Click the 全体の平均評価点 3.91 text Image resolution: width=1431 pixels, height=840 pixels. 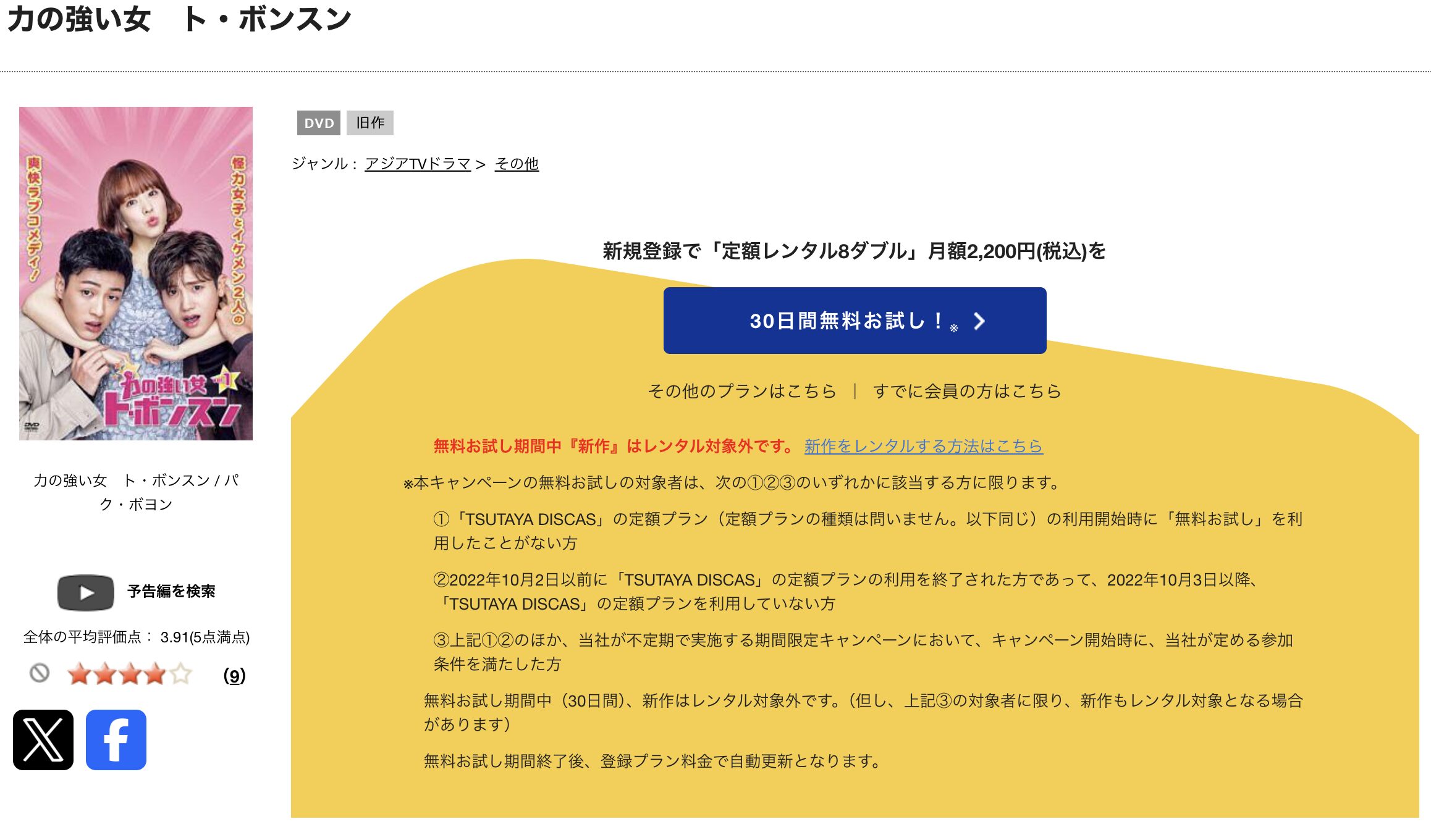(x=137, y=637)
